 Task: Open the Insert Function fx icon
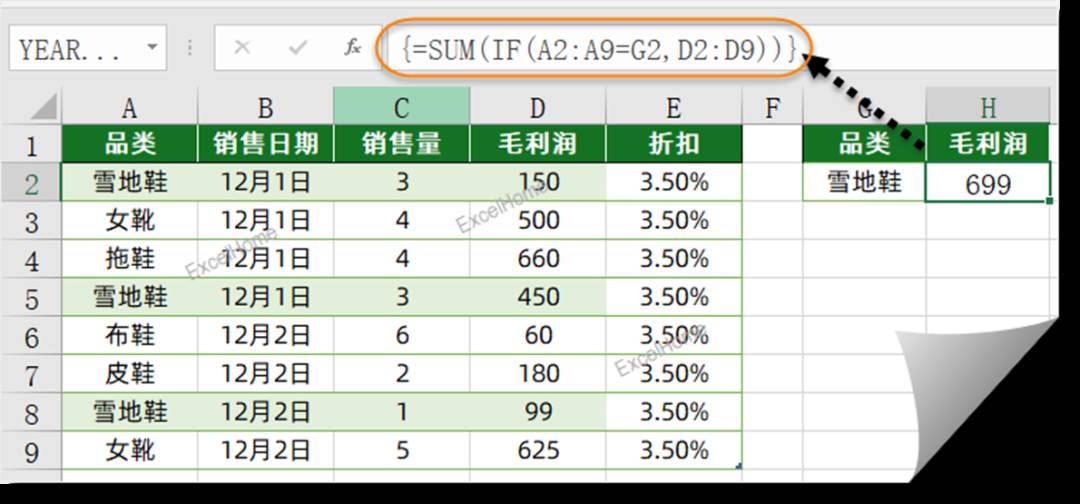click(x=353, y=48)
